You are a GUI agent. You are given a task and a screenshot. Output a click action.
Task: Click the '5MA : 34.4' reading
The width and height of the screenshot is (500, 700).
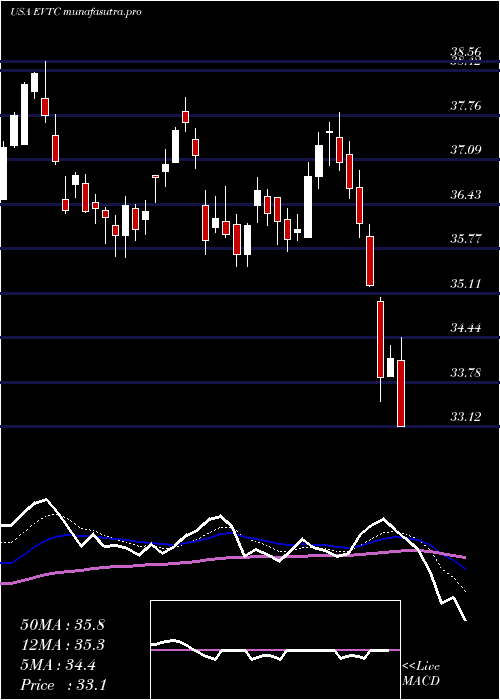click(58, 666)
